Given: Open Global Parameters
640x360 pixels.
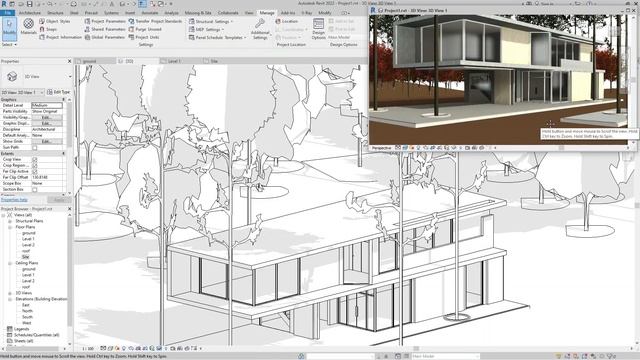Looking at the screenshot, I should tap(105, 37).
